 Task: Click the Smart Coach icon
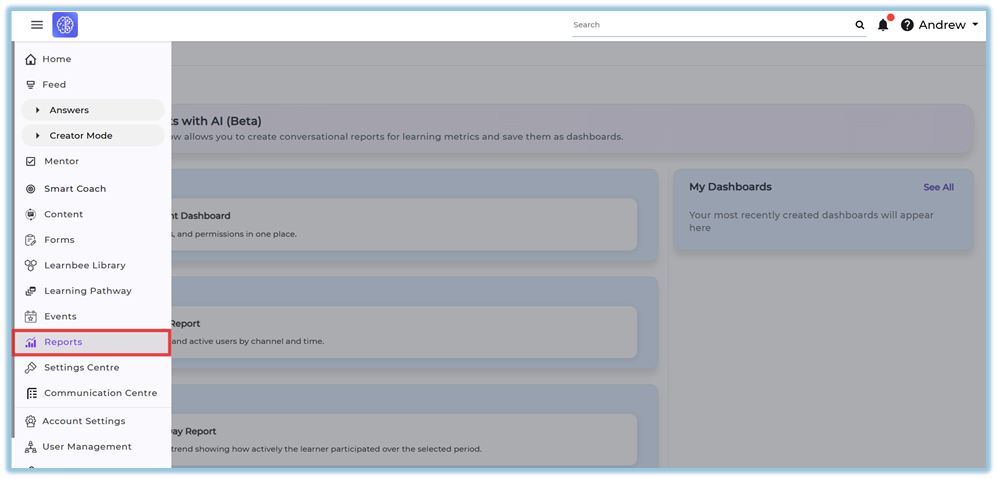[x=31, y=189]
